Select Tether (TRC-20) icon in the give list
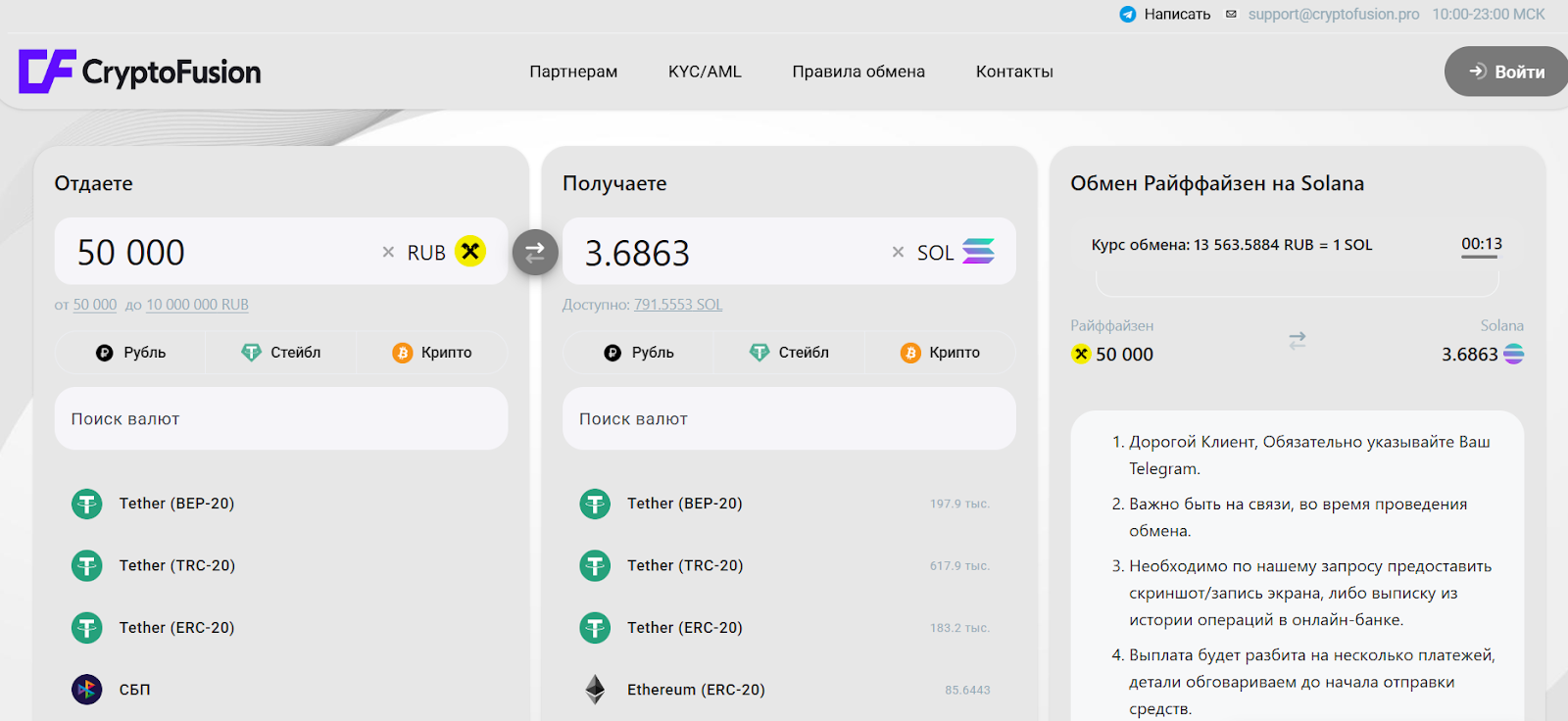This screenshot has height=721, width=1568. [x=87, y=565]
